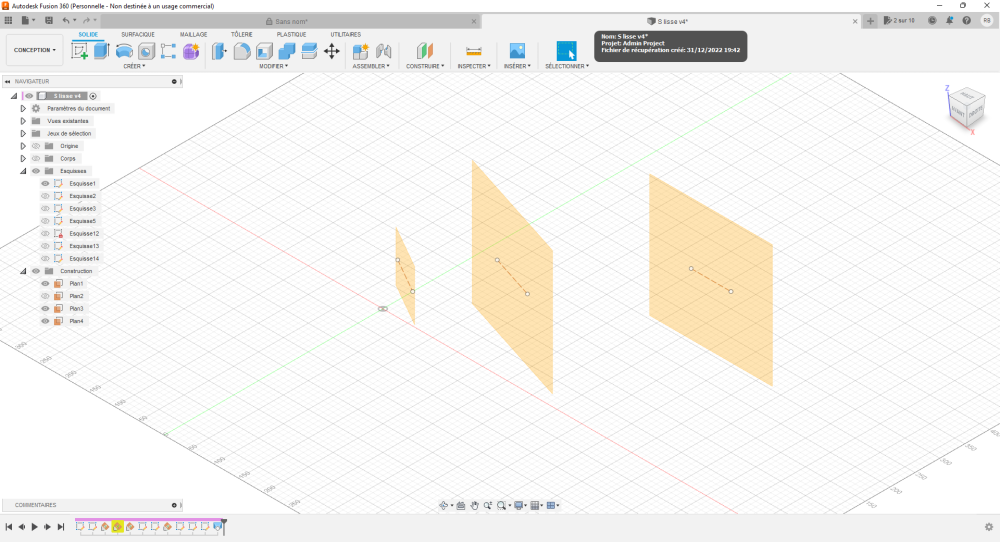Expand the Origine folder in browser
The image size is (1000, 542).
22,146
